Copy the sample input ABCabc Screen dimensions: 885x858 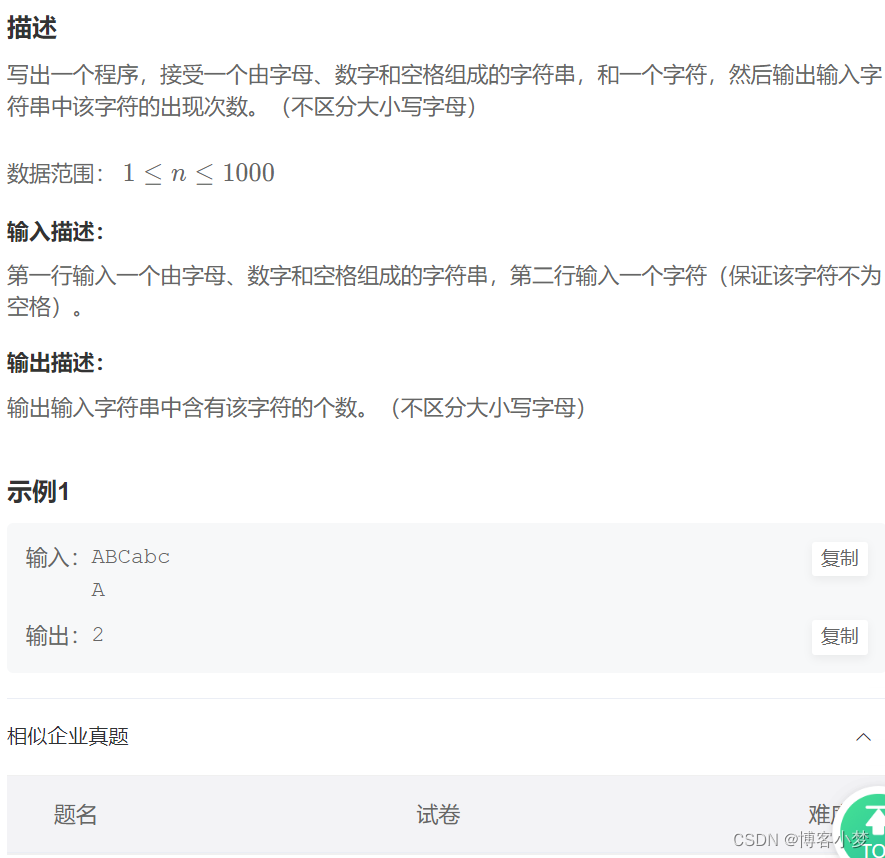pyautogui.click(x=839, y=559)
